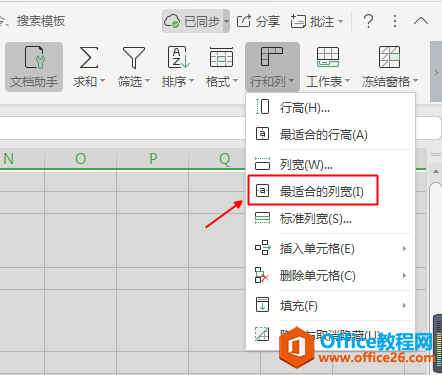The image size is (442, 375).
Task: Expand the 筛选 dropdown arrow
Action: click(147, 81)
